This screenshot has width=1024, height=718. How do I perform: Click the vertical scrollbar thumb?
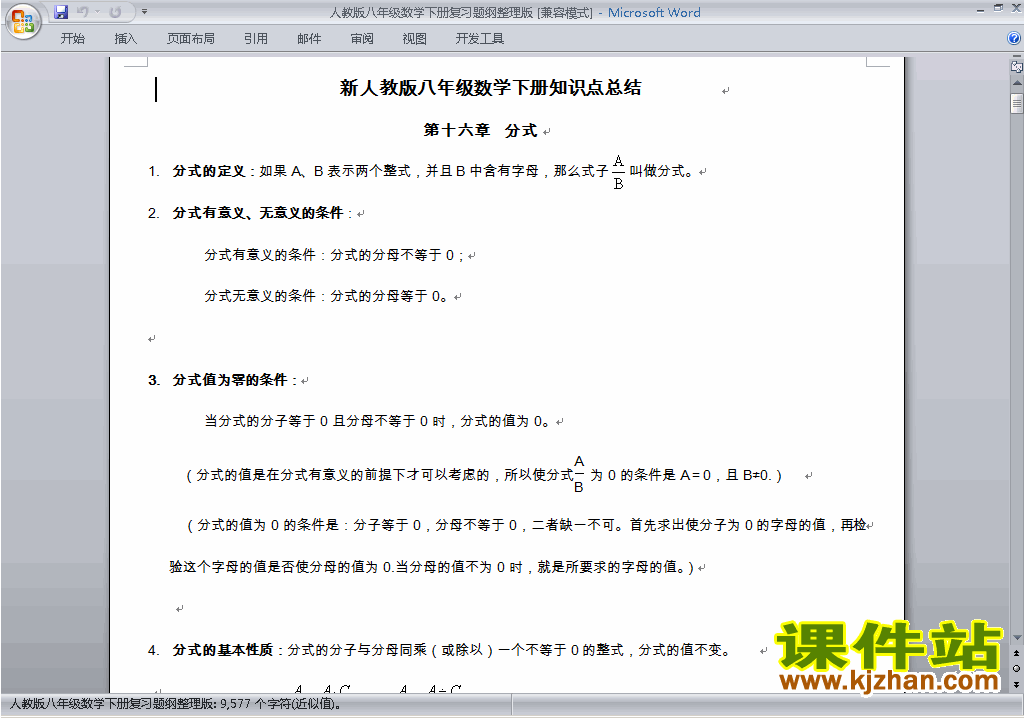[x=1017, y=103]
